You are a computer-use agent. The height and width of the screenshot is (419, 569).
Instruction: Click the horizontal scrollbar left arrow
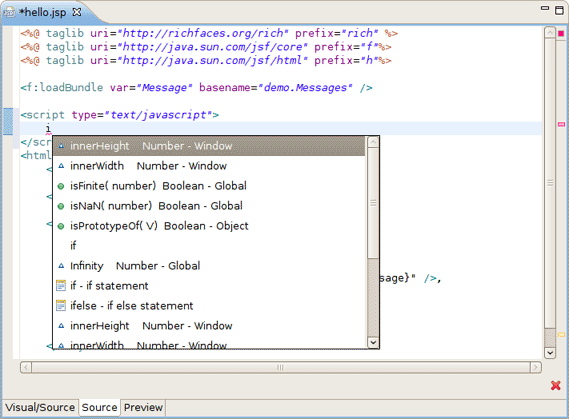[x=25, y=367]
